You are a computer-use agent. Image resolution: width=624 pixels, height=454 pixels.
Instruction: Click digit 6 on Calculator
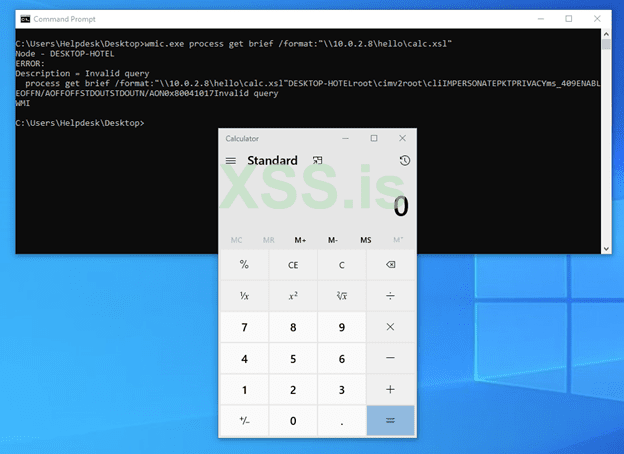(x=341, y=358)
